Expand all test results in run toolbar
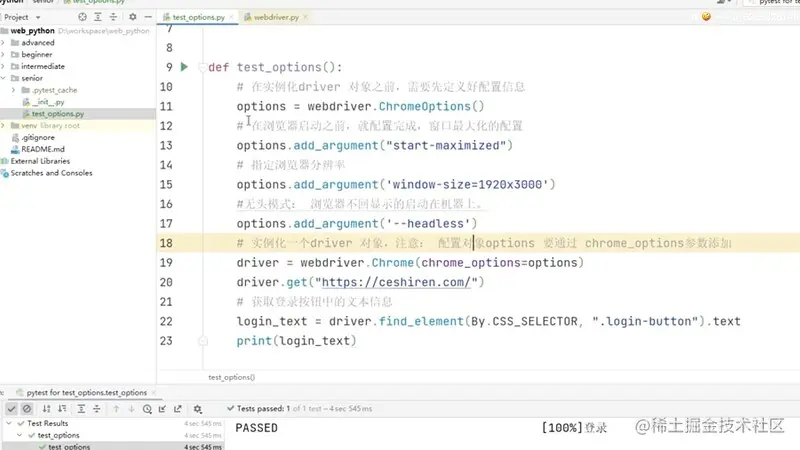This screenshot has width=800, height=450. 81,409
